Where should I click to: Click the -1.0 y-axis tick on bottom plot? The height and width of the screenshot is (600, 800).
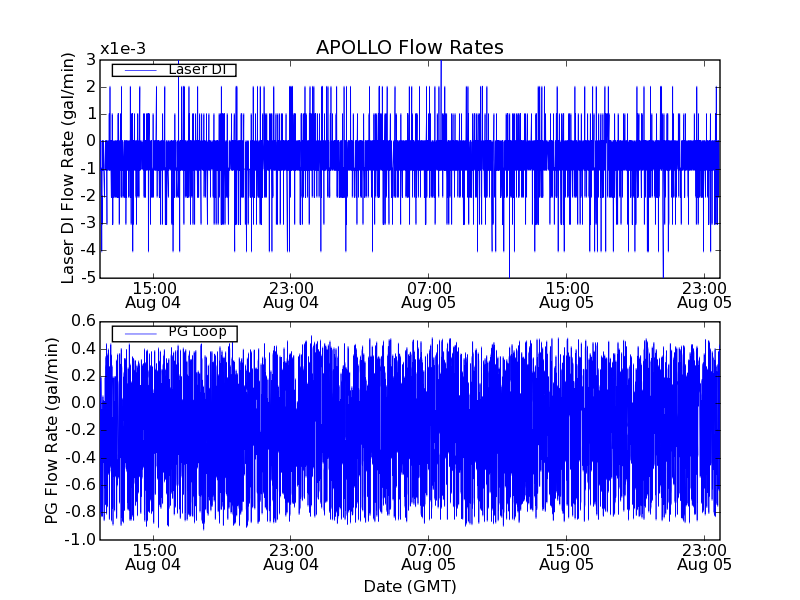tap(81, 539)
